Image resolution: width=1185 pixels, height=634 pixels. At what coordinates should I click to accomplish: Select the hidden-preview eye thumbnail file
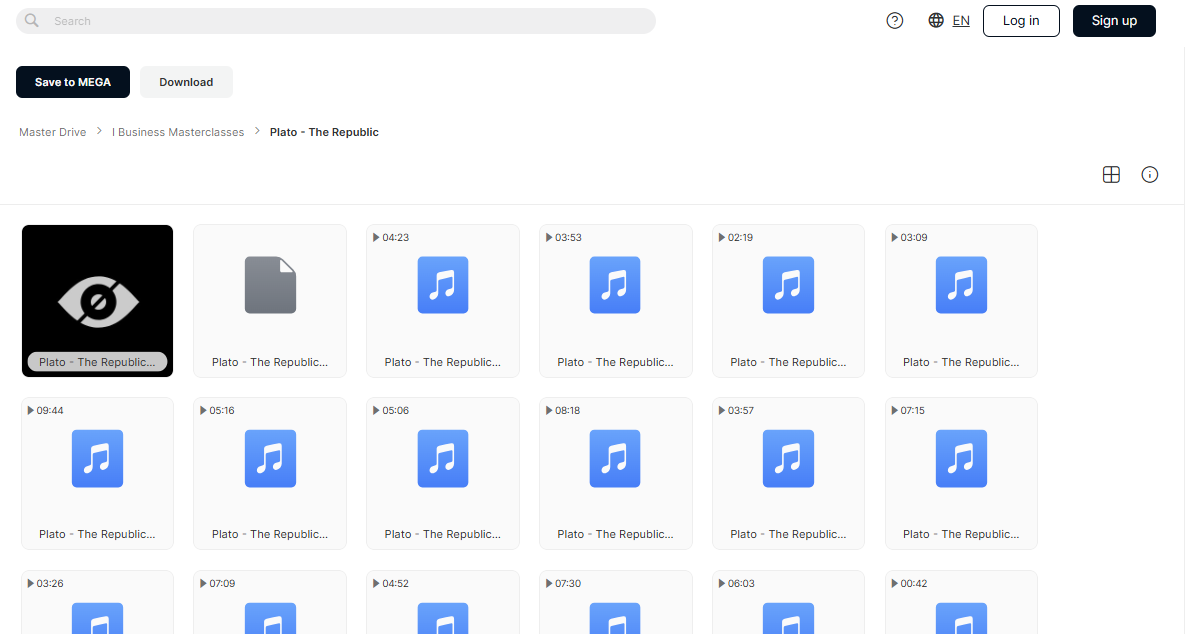97,301
